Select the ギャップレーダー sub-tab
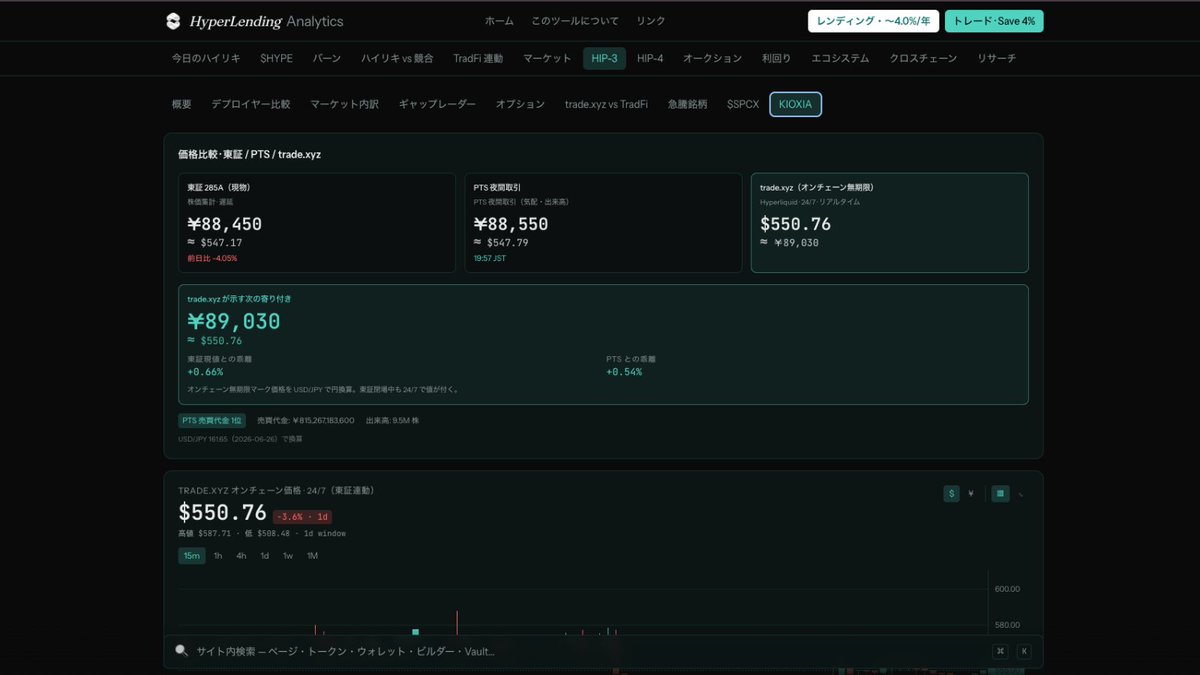Image resolution: width=1200 pixels, height=675 pixels. point(437,104)
